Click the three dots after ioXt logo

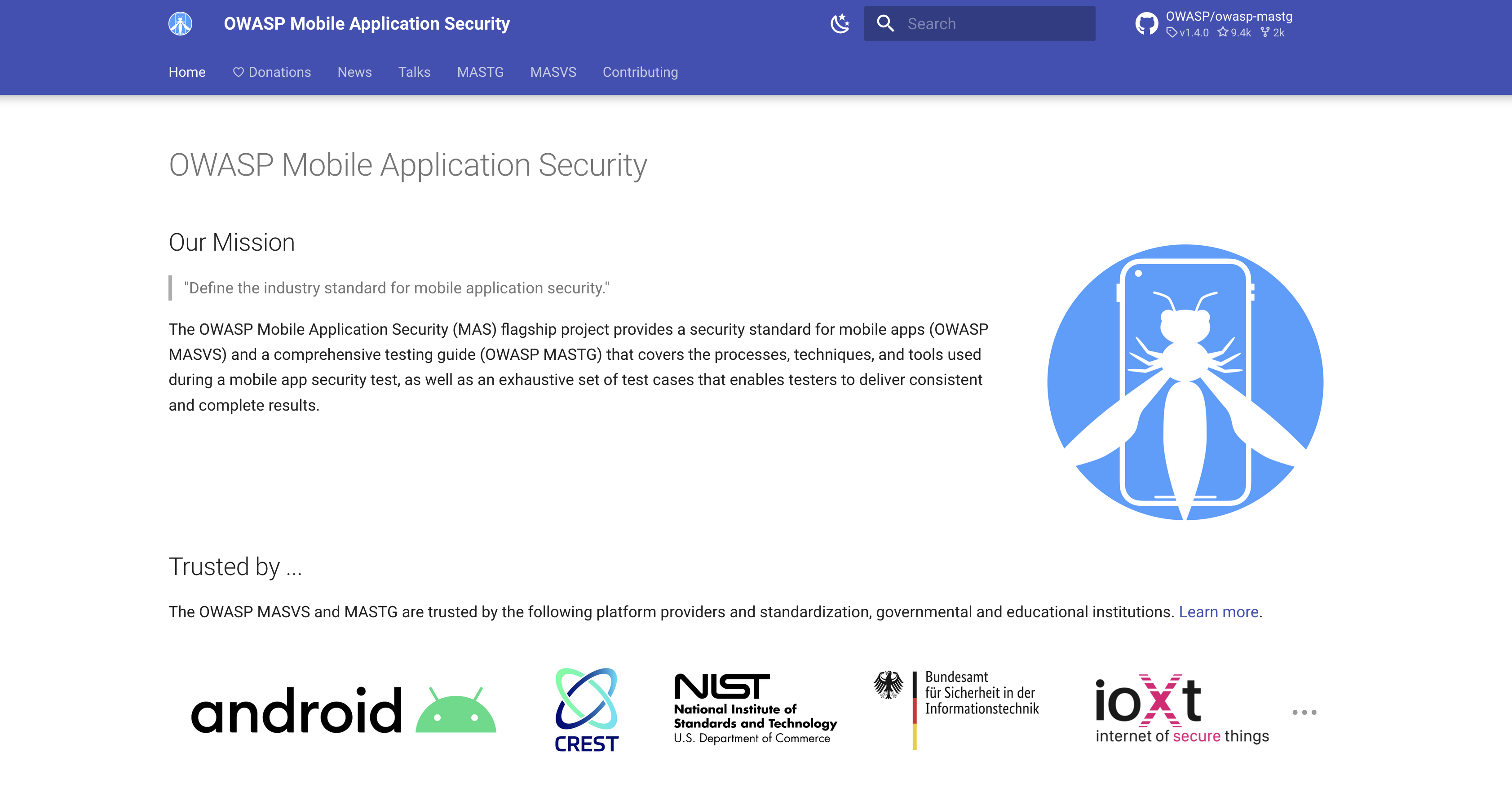coord(1304,712)
